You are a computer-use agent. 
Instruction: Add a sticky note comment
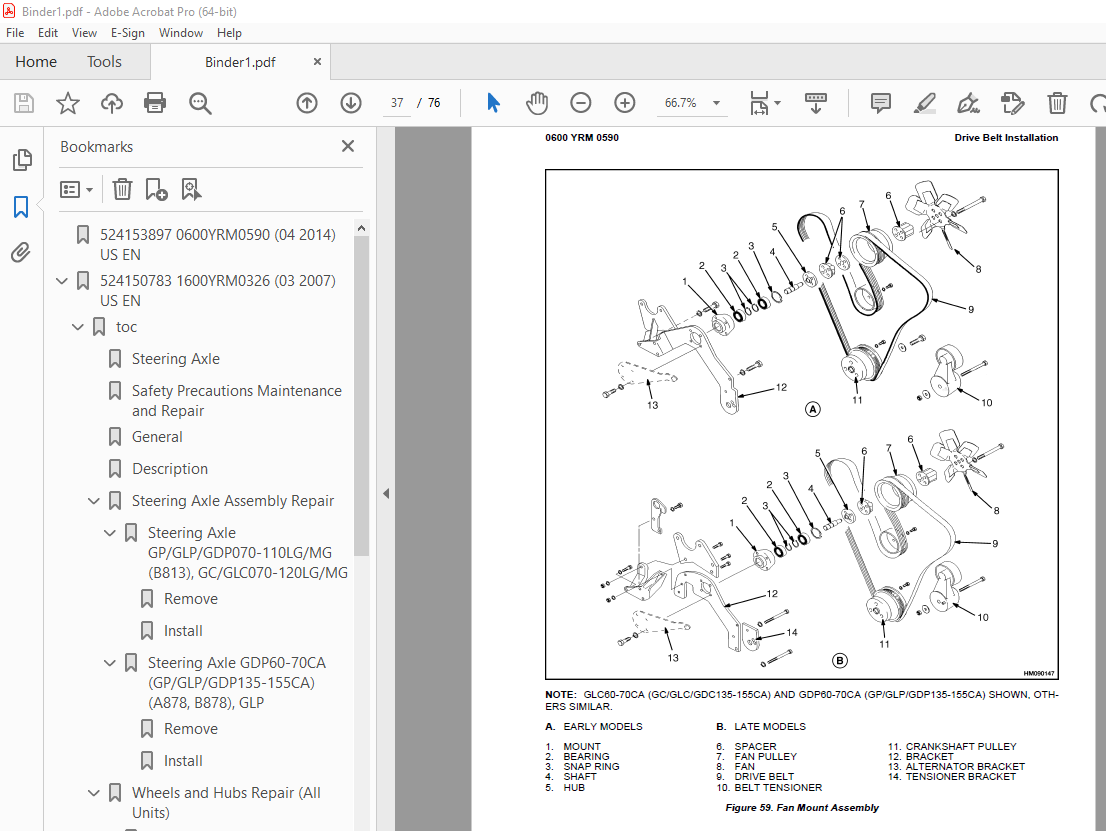click(x=880, y=103)
